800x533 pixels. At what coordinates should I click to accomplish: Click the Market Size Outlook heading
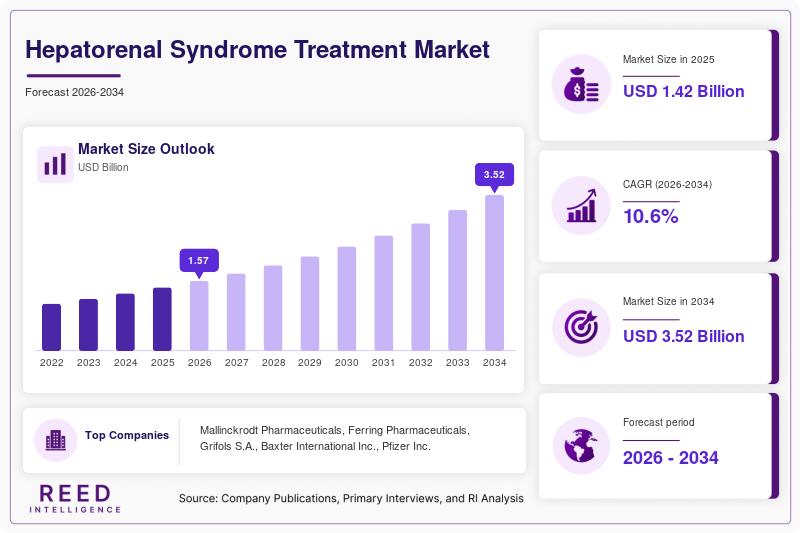tap(146, 149)
